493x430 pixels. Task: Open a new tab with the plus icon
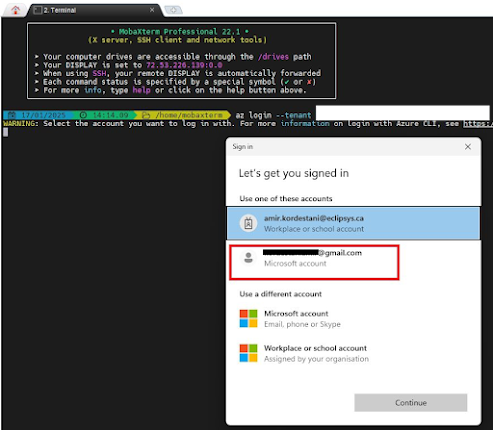[x=173, y=10]
